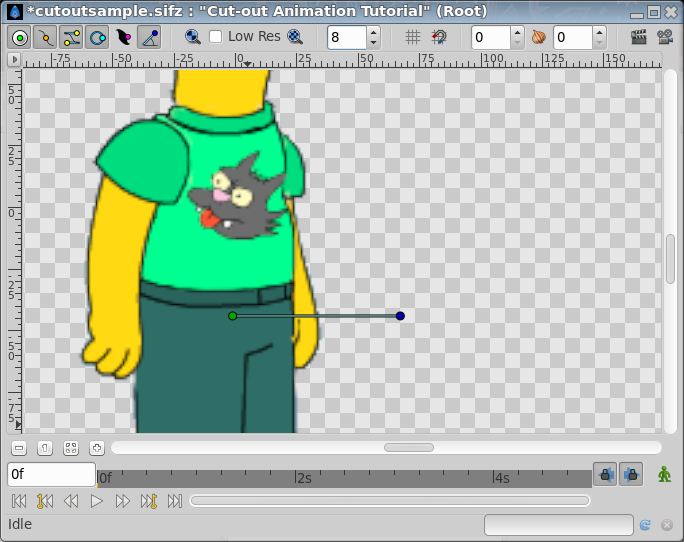Play the animation
This screenshot has width=684, height=542.
[97, 501]
